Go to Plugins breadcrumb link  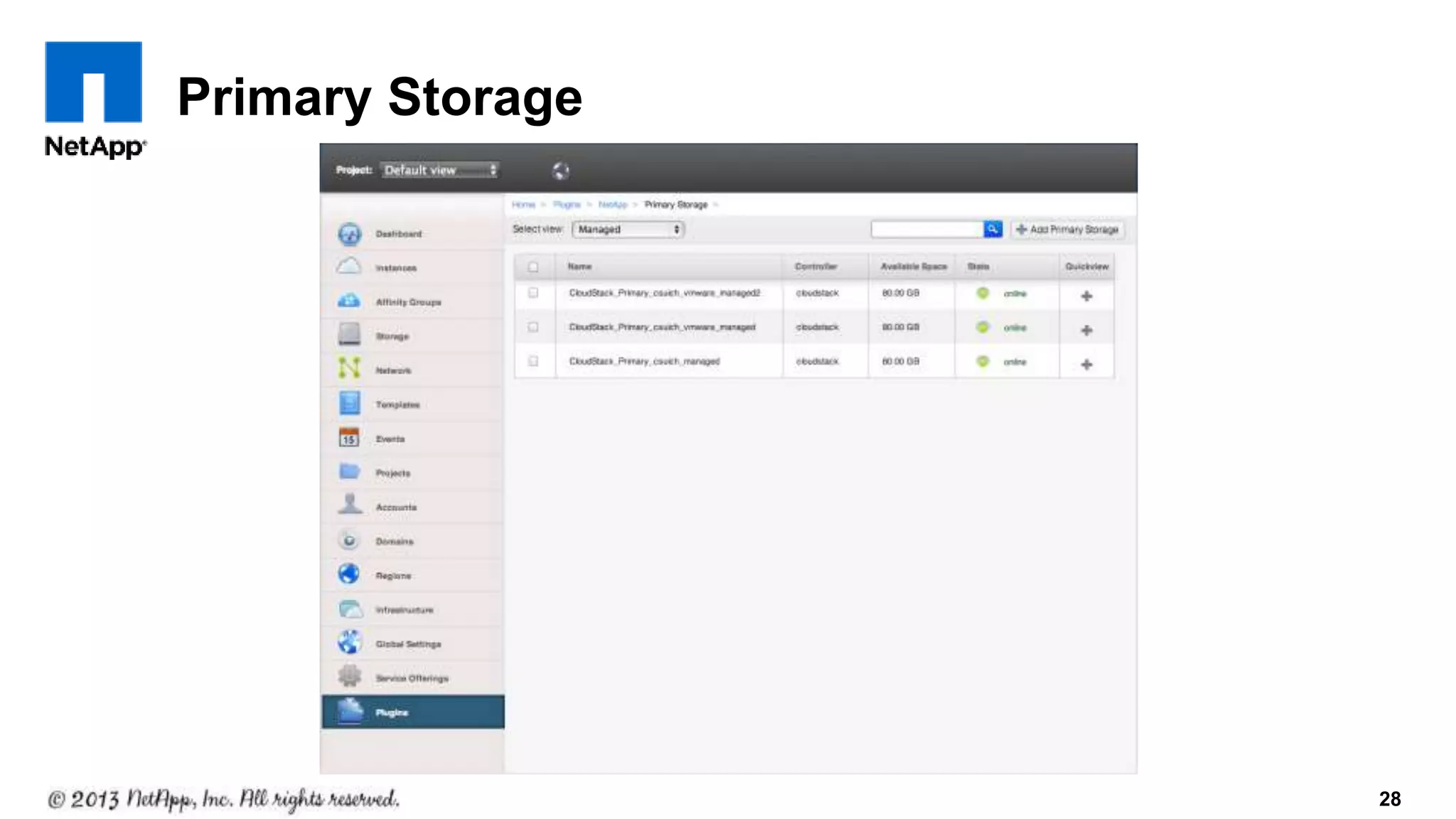click(x=567, y=205)
